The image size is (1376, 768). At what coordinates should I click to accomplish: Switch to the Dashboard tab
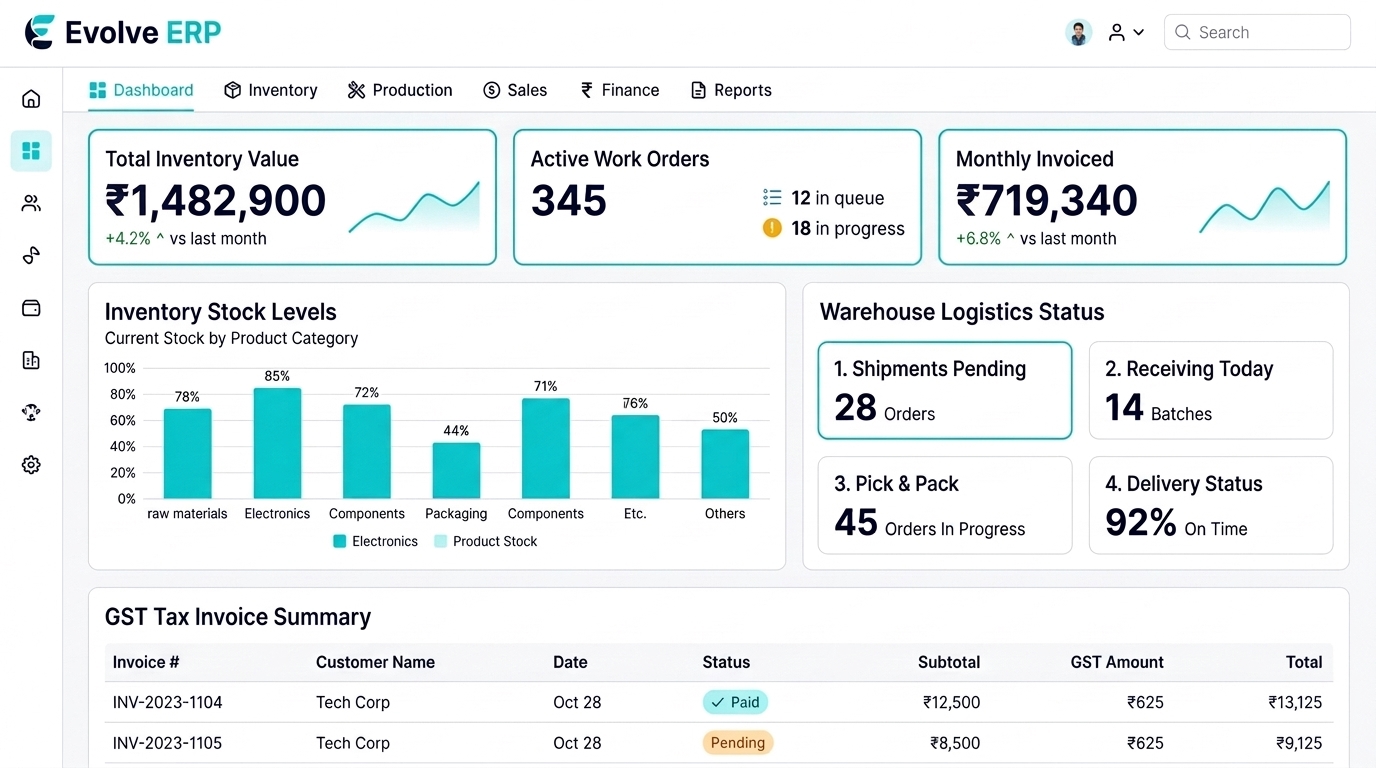pyautogui.click(x=141, y=90)
